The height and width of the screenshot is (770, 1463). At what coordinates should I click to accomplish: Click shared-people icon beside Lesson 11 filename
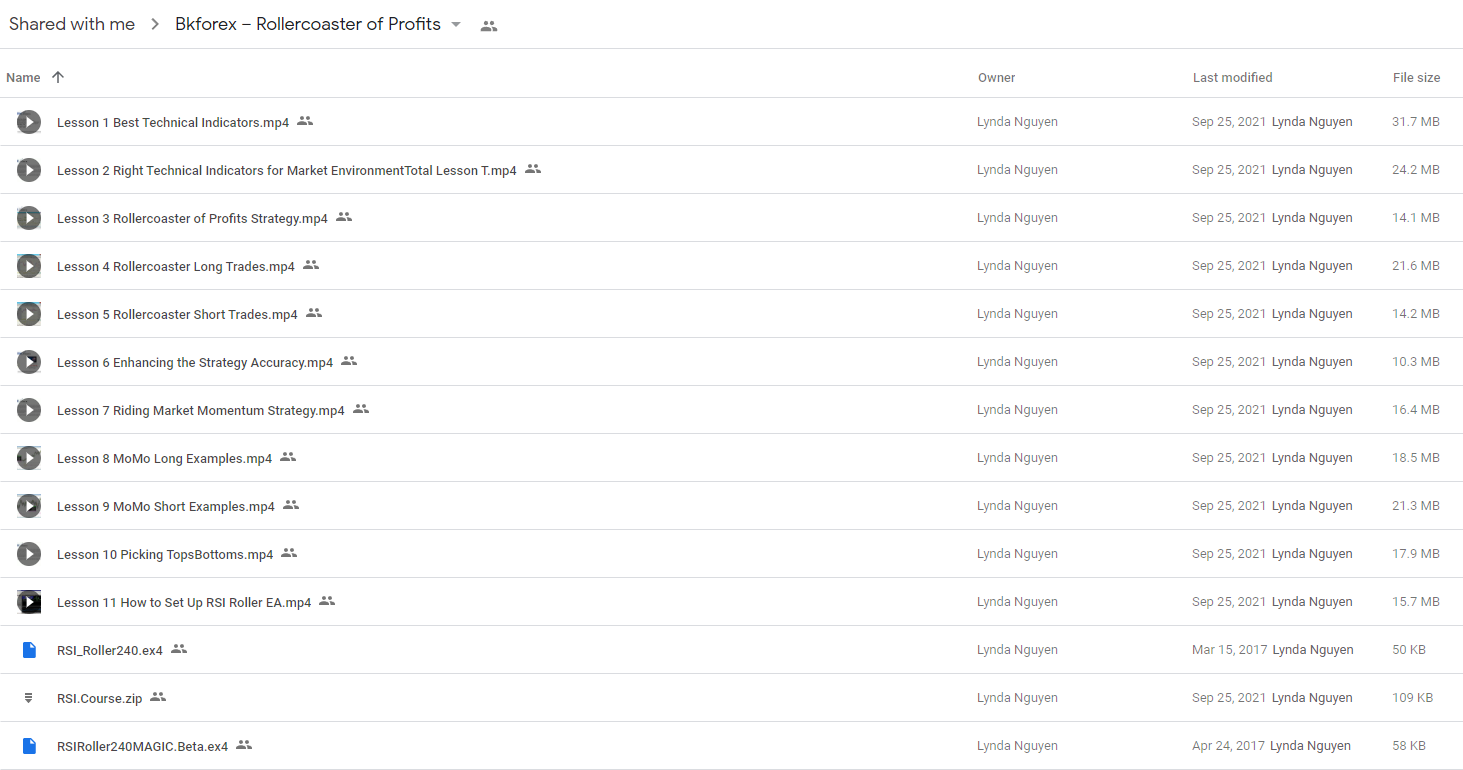(327, 601)
